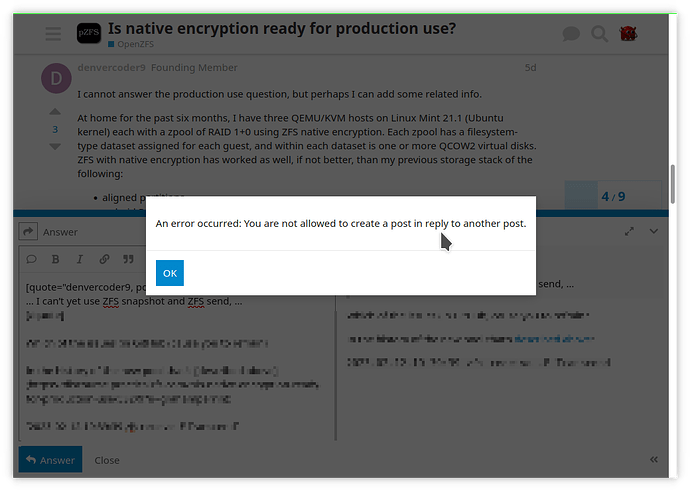Open the search magnifier icon

[x=599, y=34]
